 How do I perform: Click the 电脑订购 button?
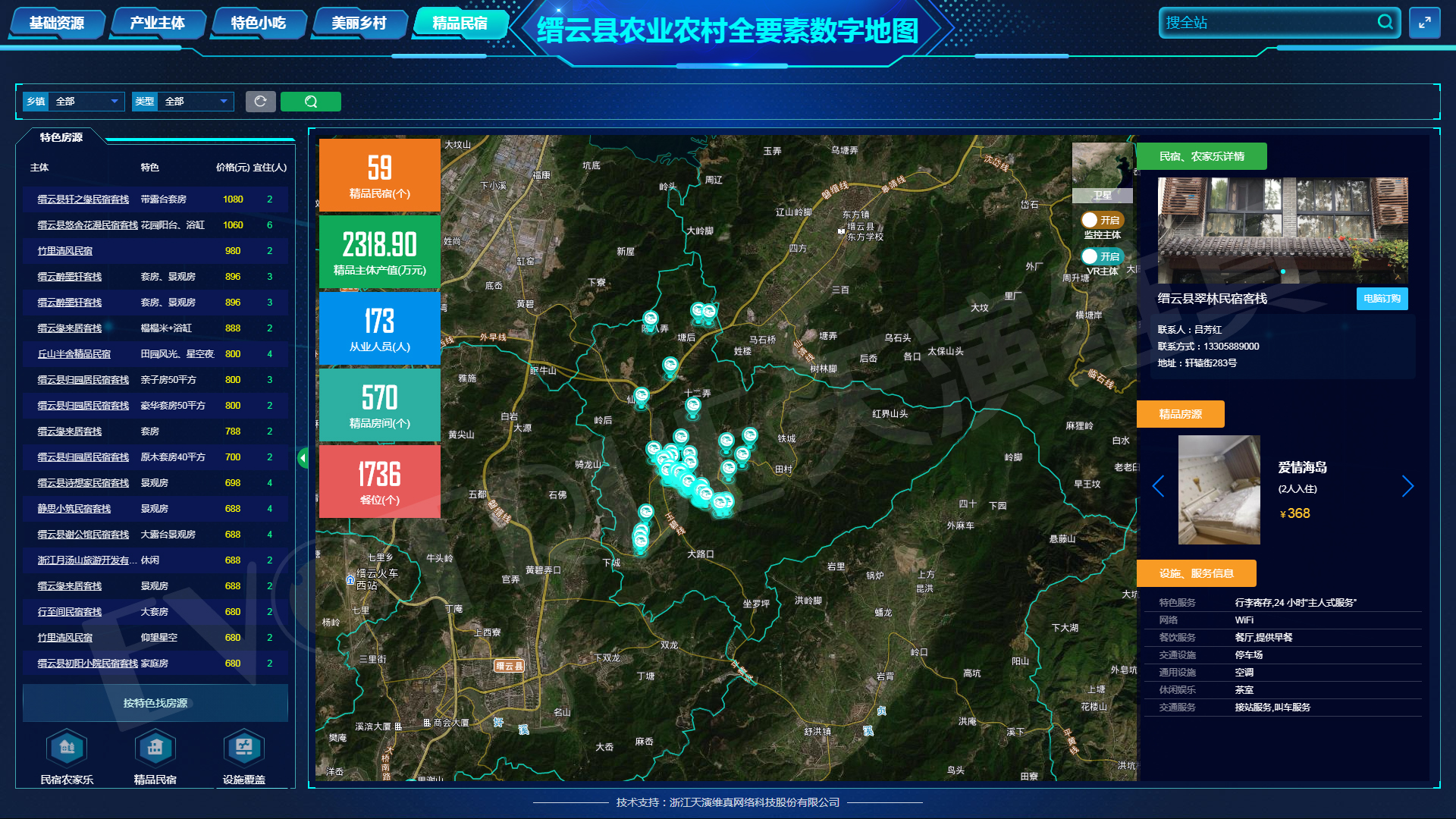pyautogui.click(x=1382, y=299)
